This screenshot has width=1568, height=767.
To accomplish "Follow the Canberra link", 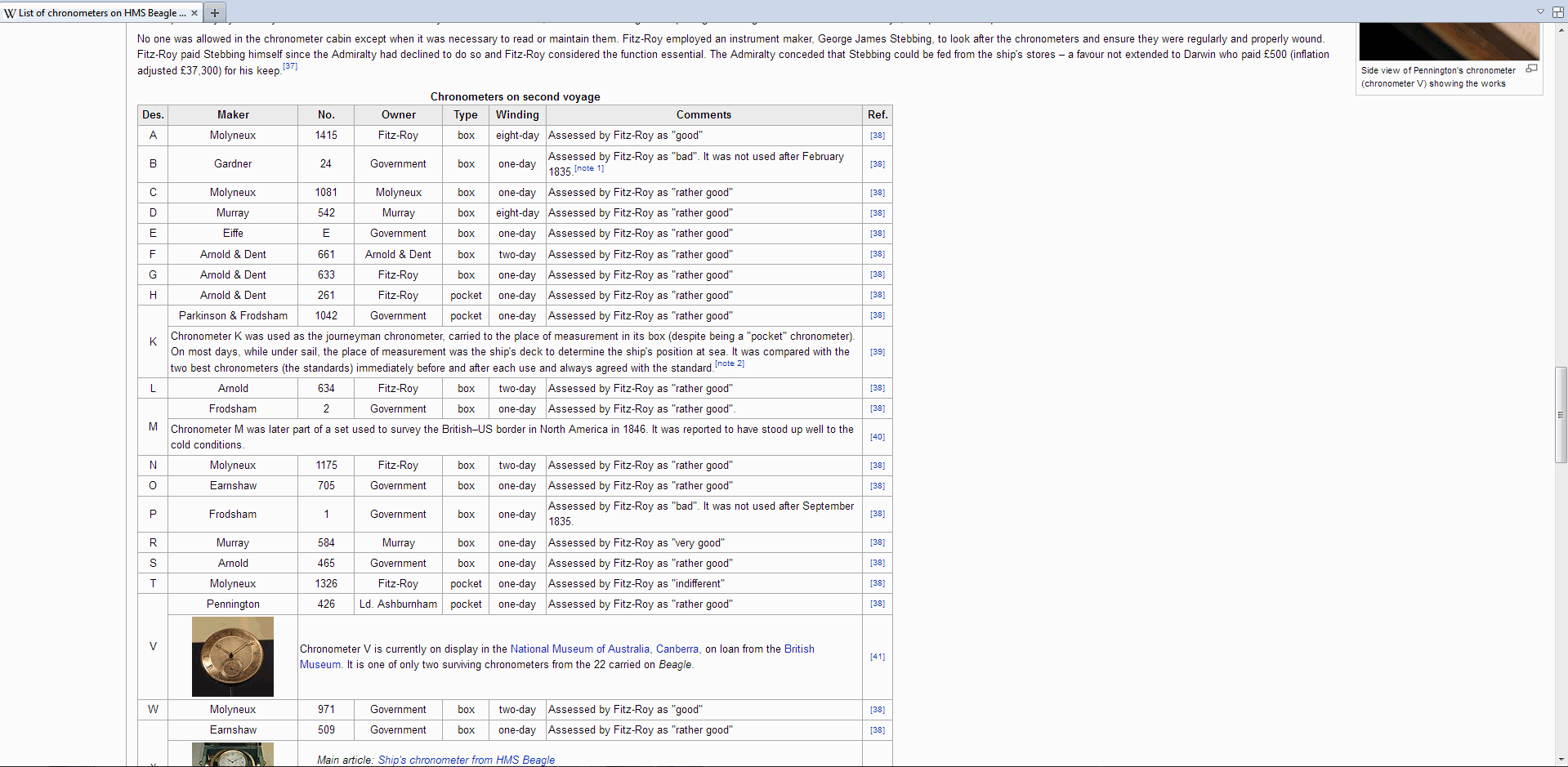I will pos(677,649).
